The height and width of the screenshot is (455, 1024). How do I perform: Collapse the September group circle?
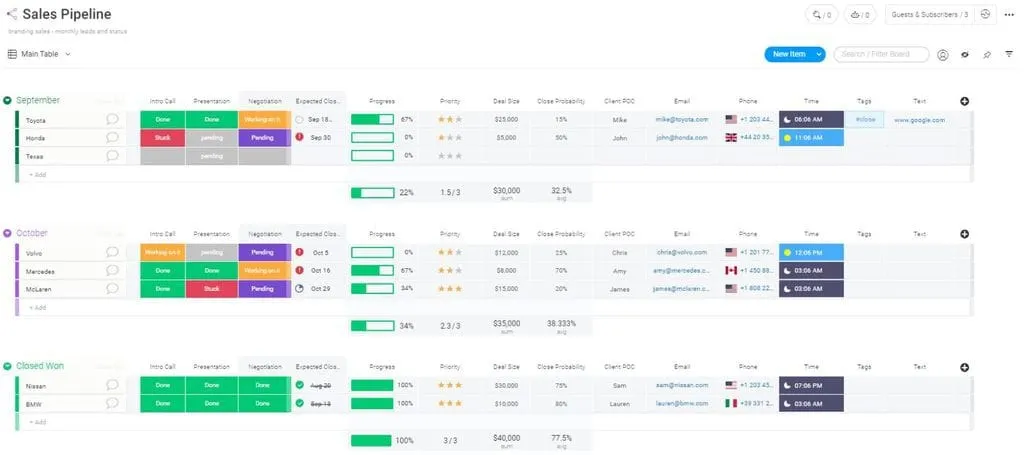8,101
